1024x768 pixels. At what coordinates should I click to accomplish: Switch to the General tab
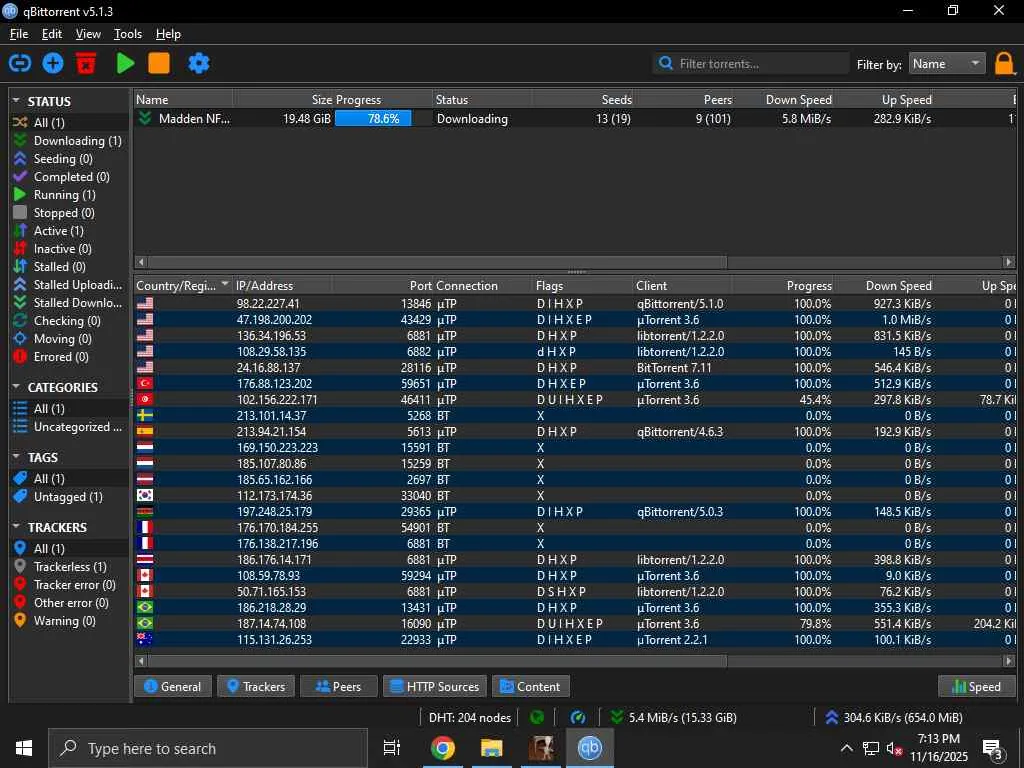[x=172, y=686]
